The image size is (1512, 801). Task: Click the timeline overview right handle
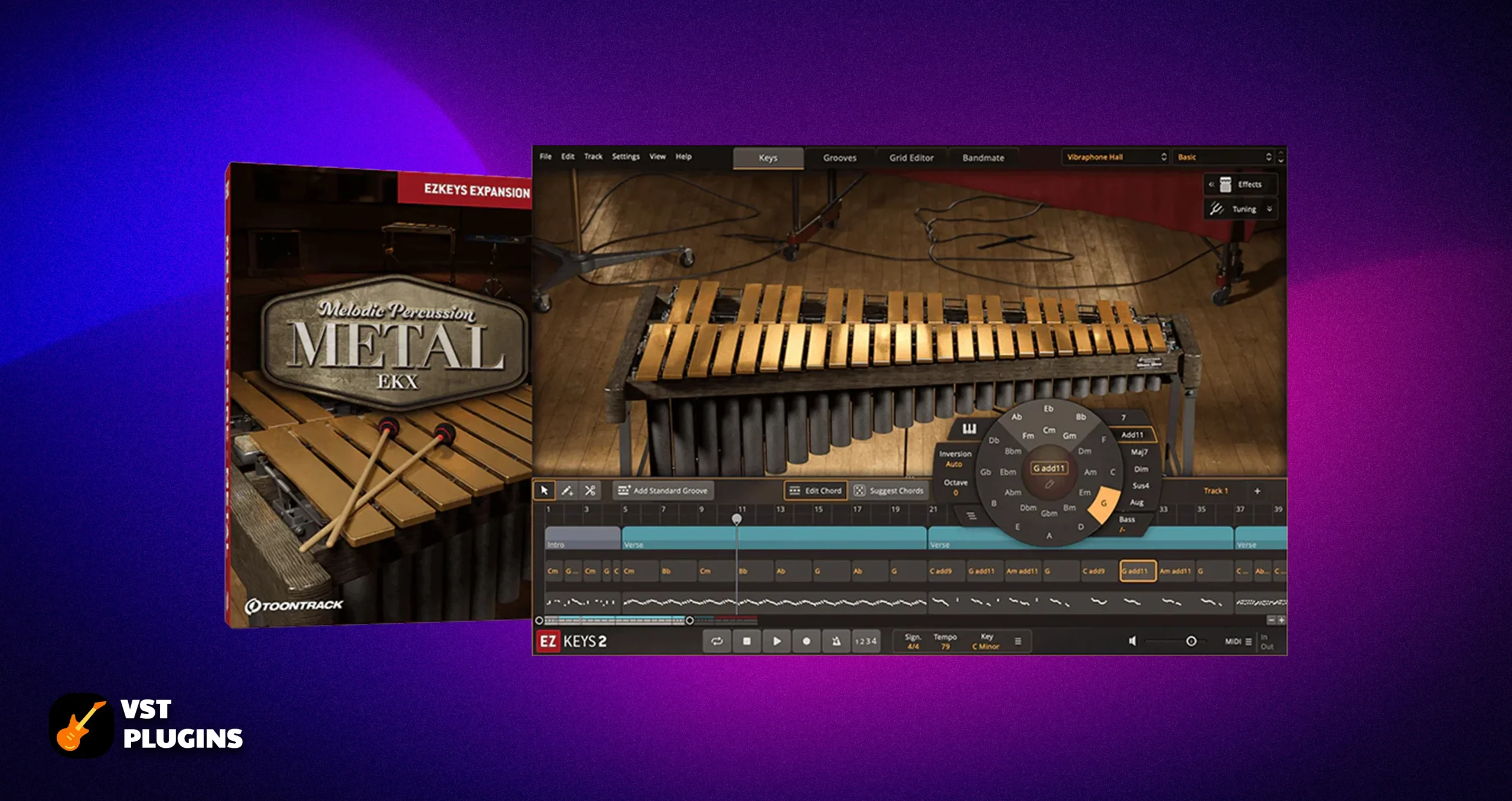(x=689, y=620)
